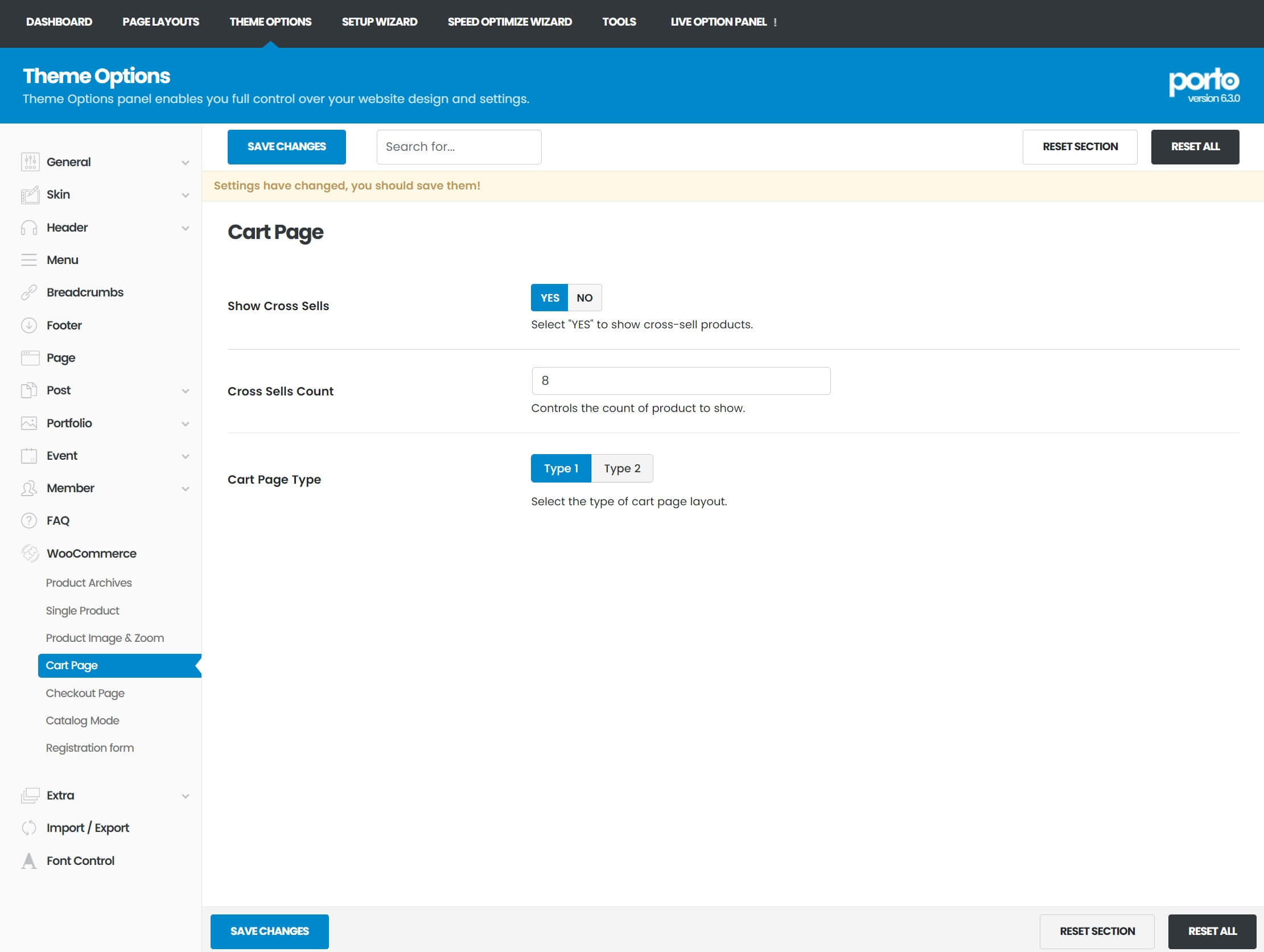Click the Import / Export refresh icon
The image size is (1264, 952).
point(29,828)
